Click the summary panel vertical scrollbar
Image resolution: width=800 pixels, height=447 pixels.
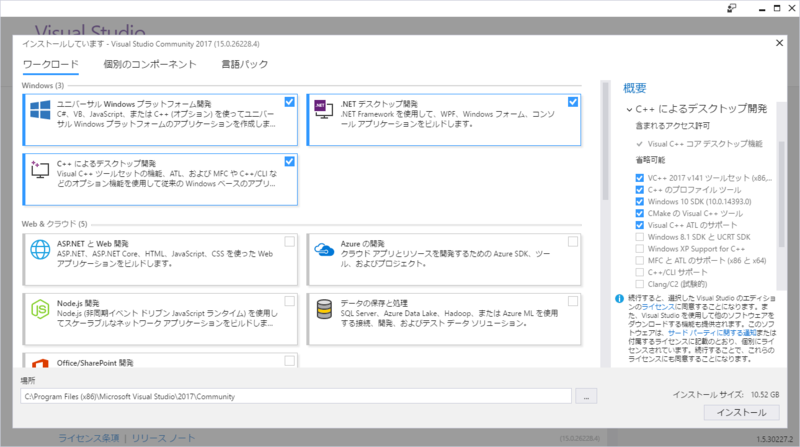[x=781, y=194]
